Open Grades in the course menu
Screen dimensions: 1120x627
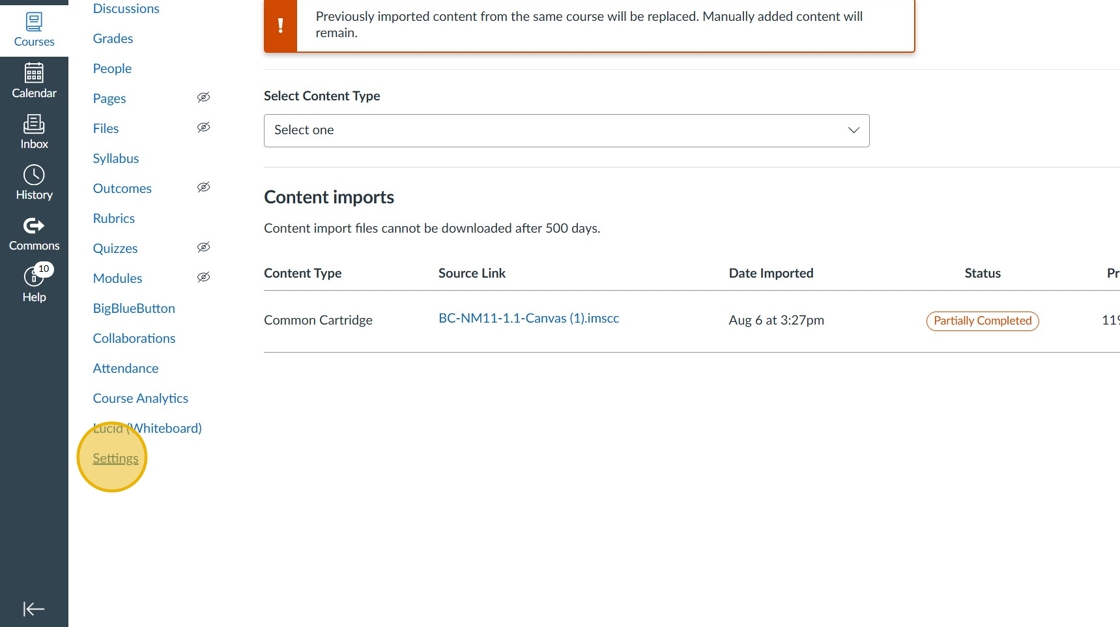tap(113, 38)
